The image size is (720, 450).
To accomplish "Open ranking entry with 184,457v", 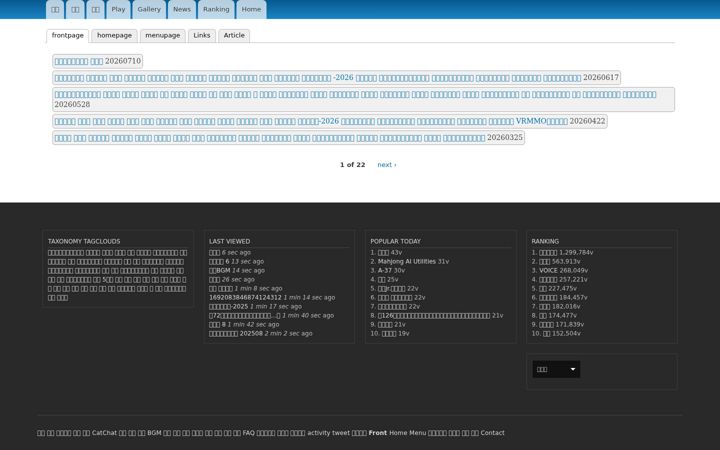I will 548,298.
